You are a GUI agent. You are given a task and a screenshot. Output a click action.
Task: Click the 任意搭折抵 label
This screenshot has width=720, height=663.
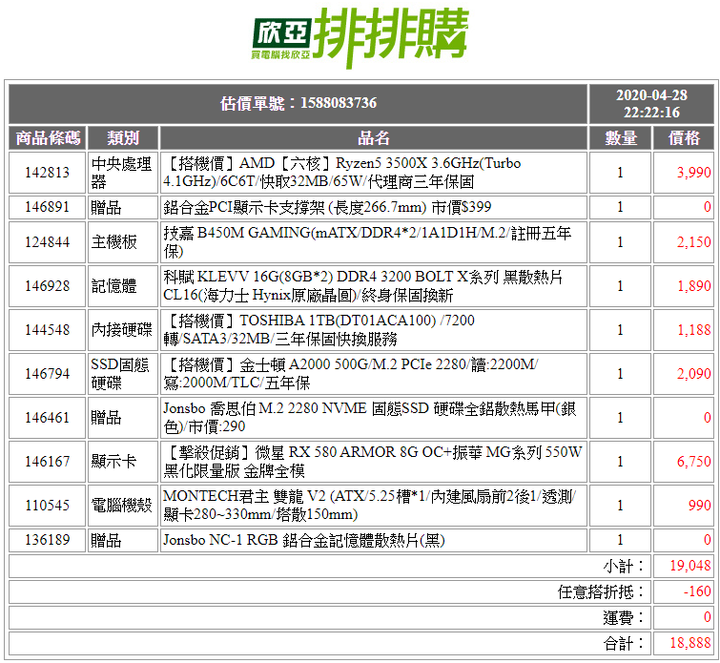[601, 592]
